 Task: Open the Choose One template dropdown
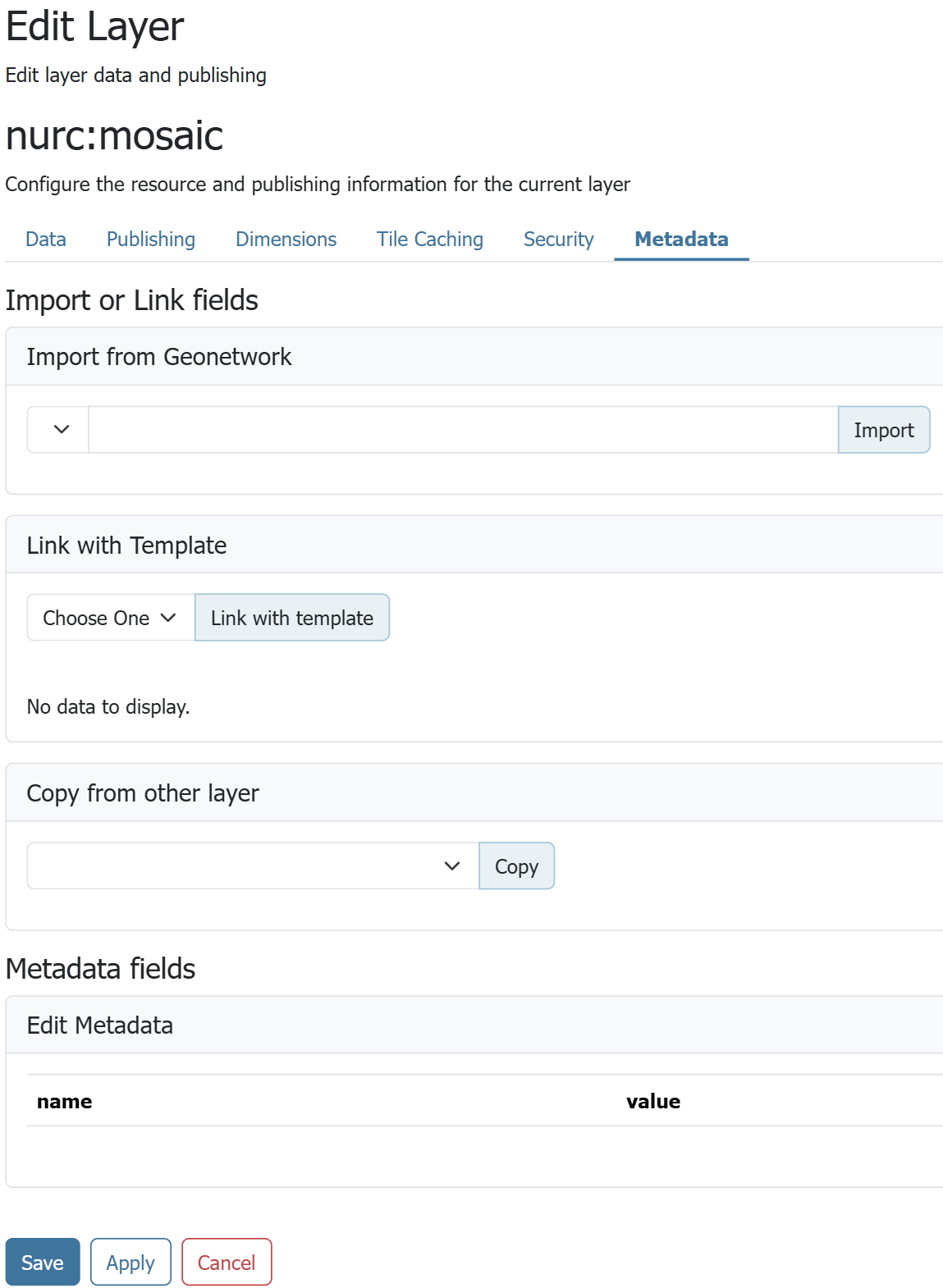[111, 618]
